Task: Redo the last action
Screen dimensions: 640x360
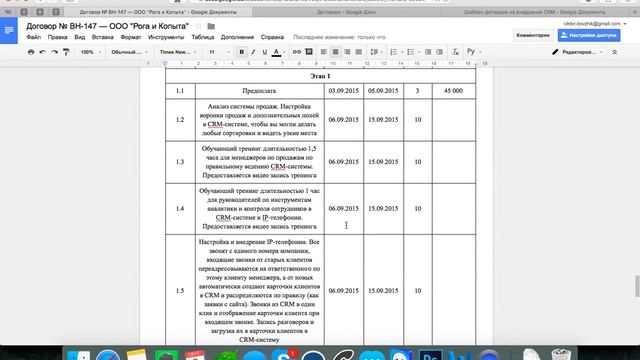Action: tap(54, 52)
